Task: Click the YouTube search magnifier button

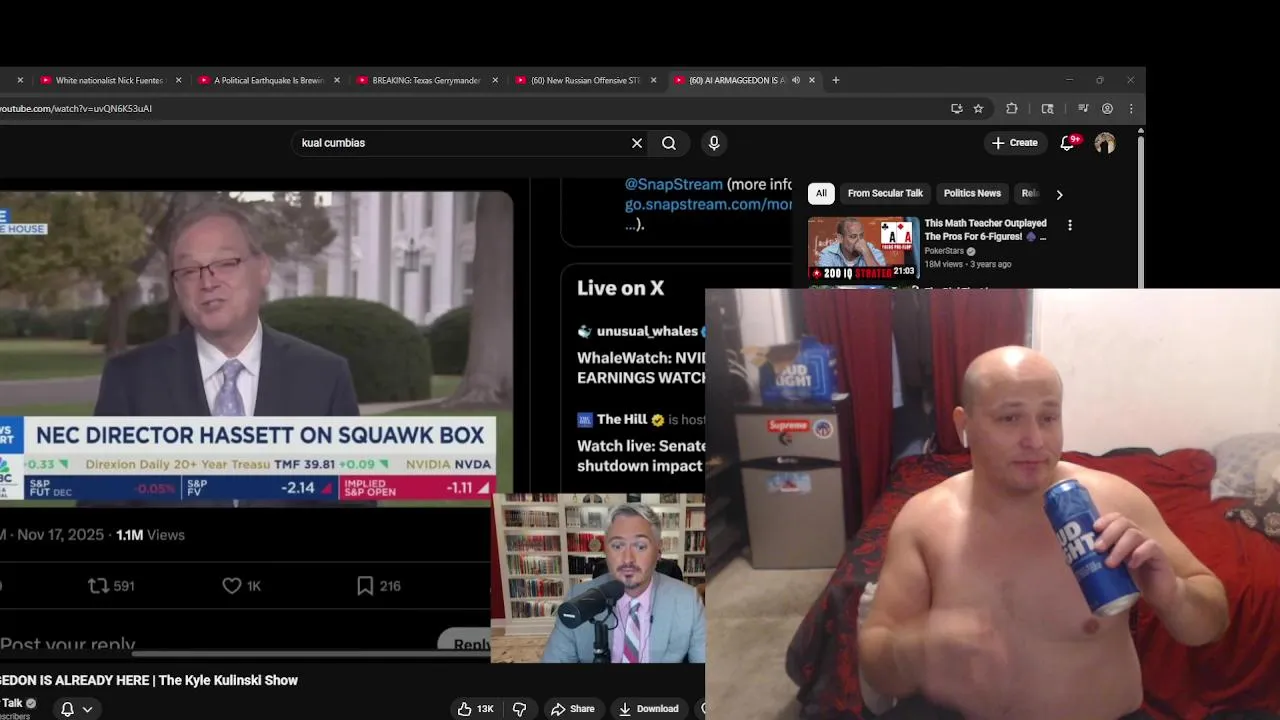Action: click(x=669, y=143)
